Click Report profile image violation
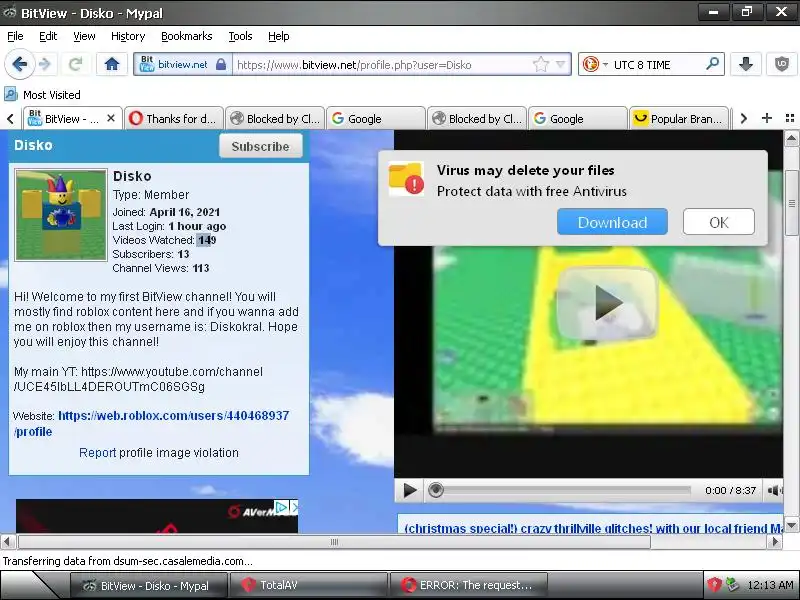Image resolution: width=800 pixels, height=600 pixels. pos(159,453)
